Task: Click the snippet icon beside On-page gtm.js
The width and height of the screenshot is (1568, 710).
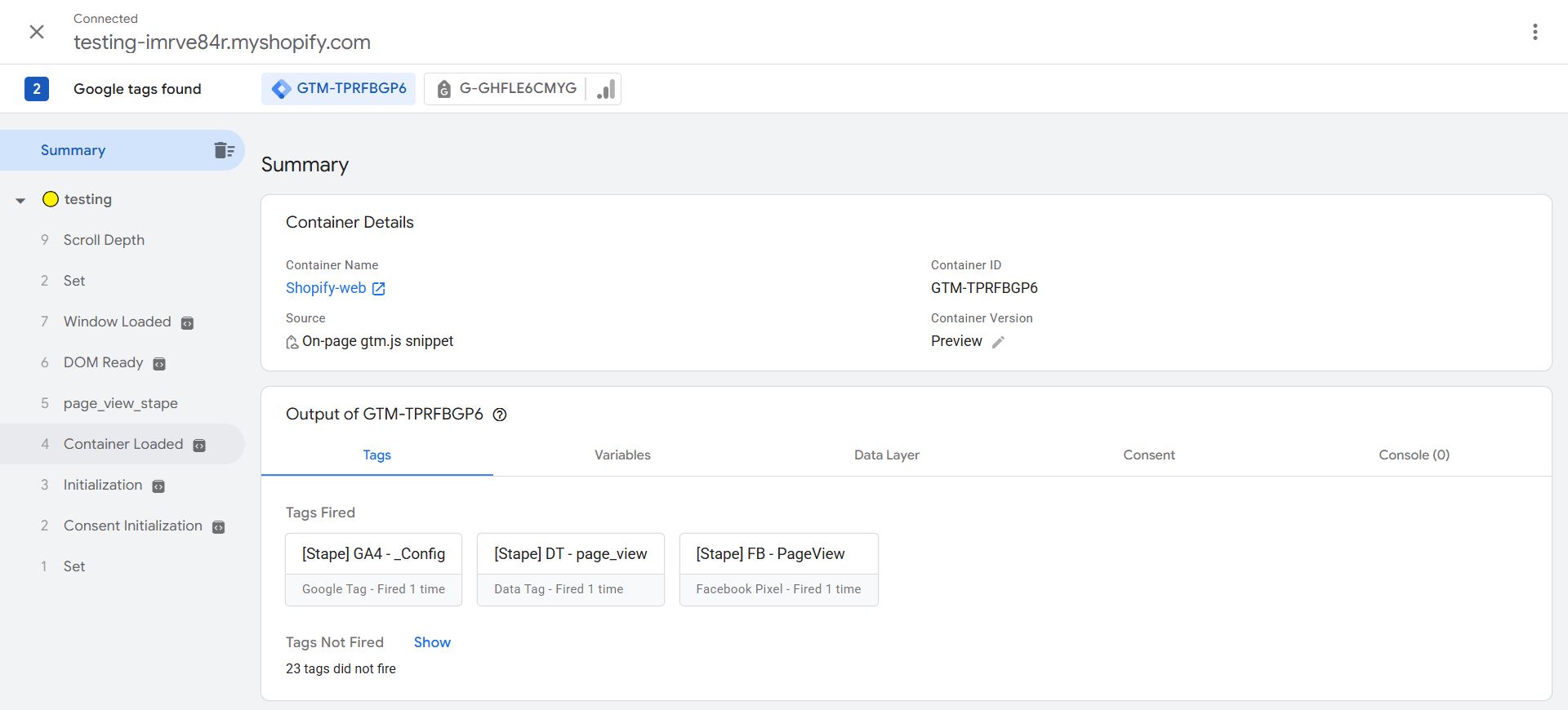Action: (x=292, y=342)
